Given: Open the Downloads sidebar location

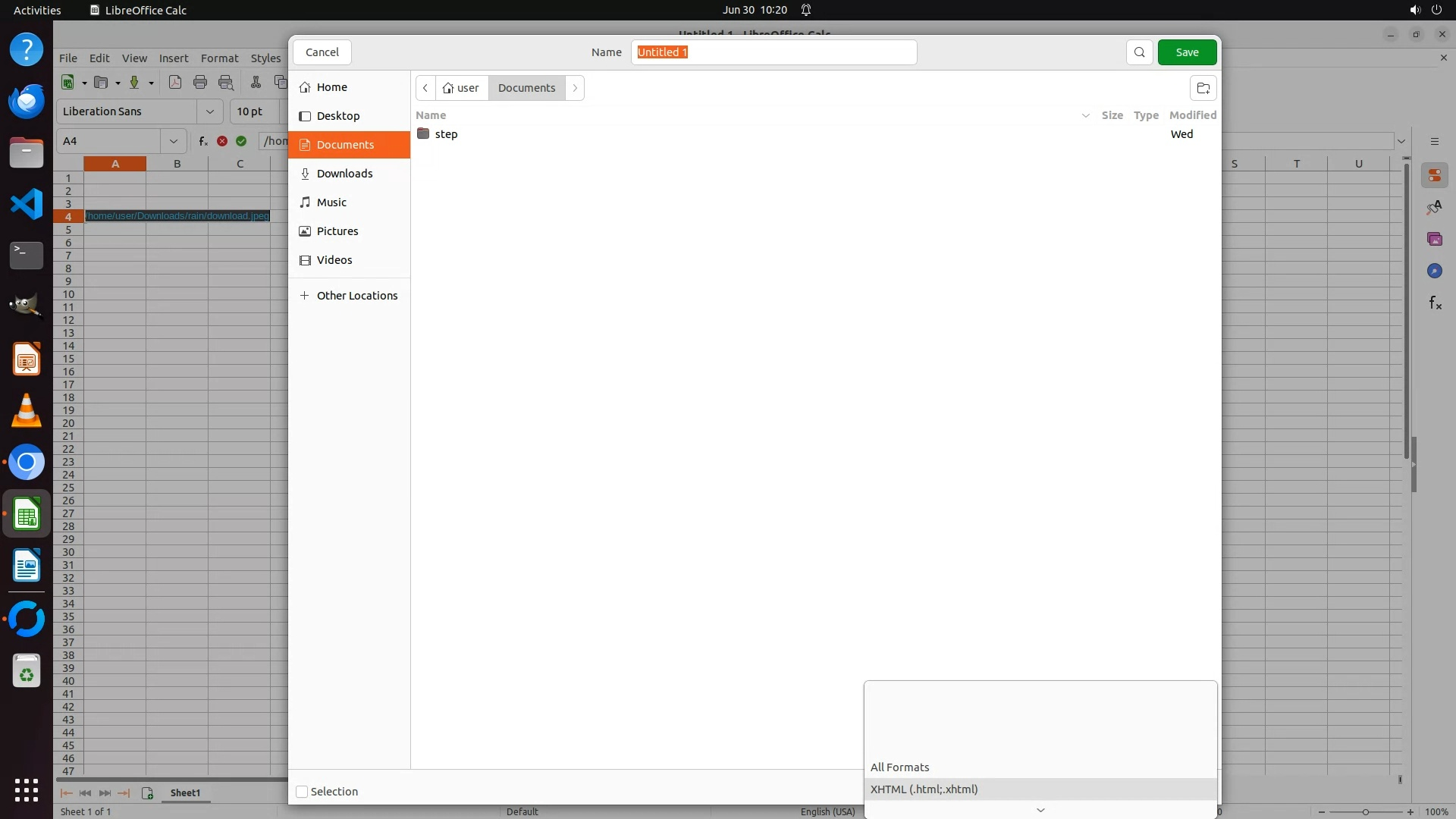Looking at the screenshot, I should 344,174.
